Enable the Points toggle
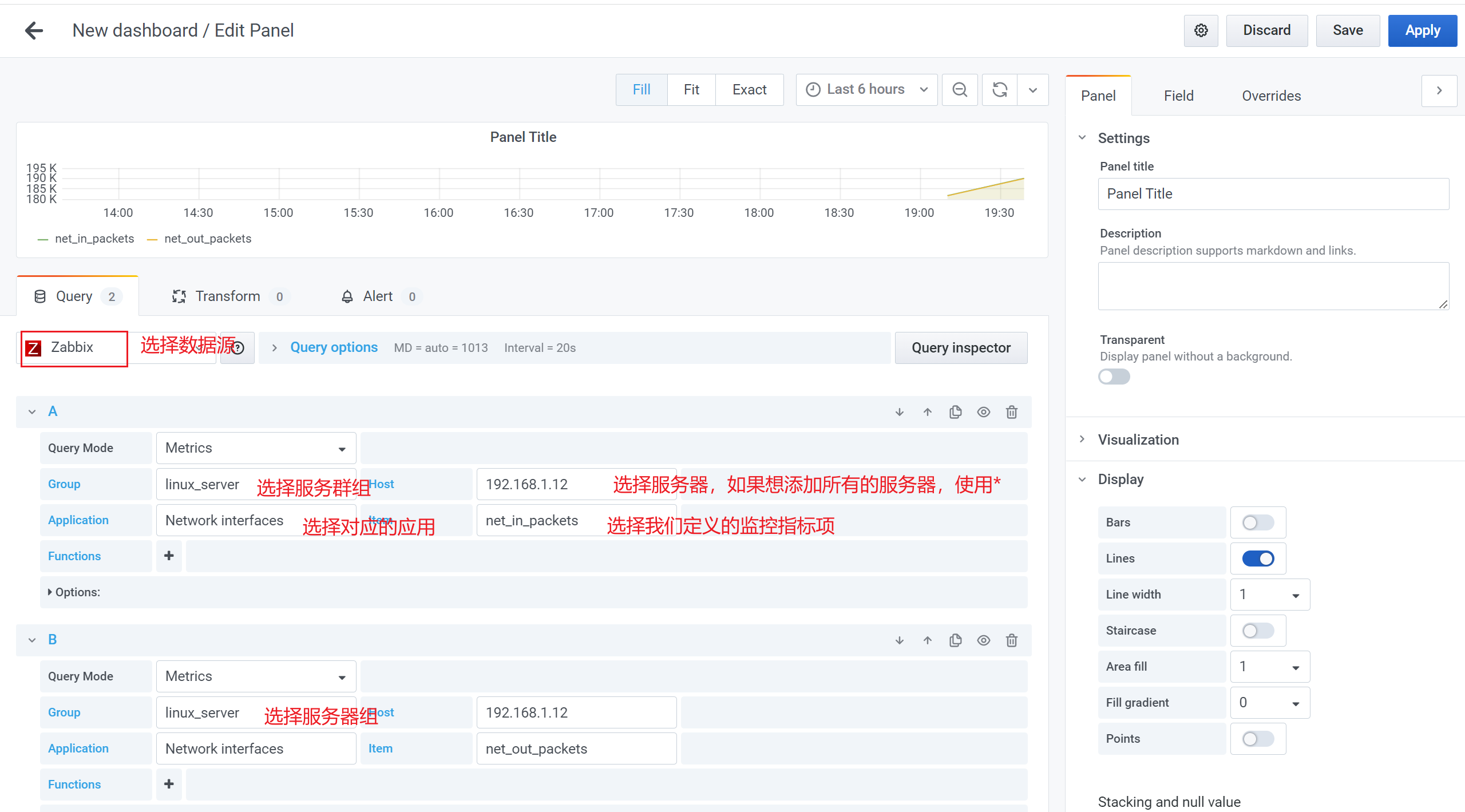 (1258, 739)
